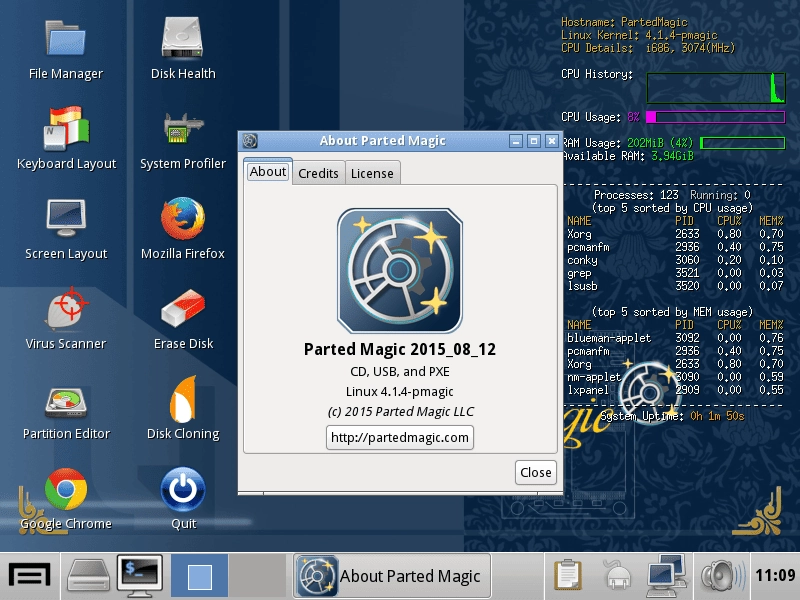Viewport: 800px width, 600px height.
Task: Click the 'CD, USB, and PXE' text
Action: pos(399,371)
